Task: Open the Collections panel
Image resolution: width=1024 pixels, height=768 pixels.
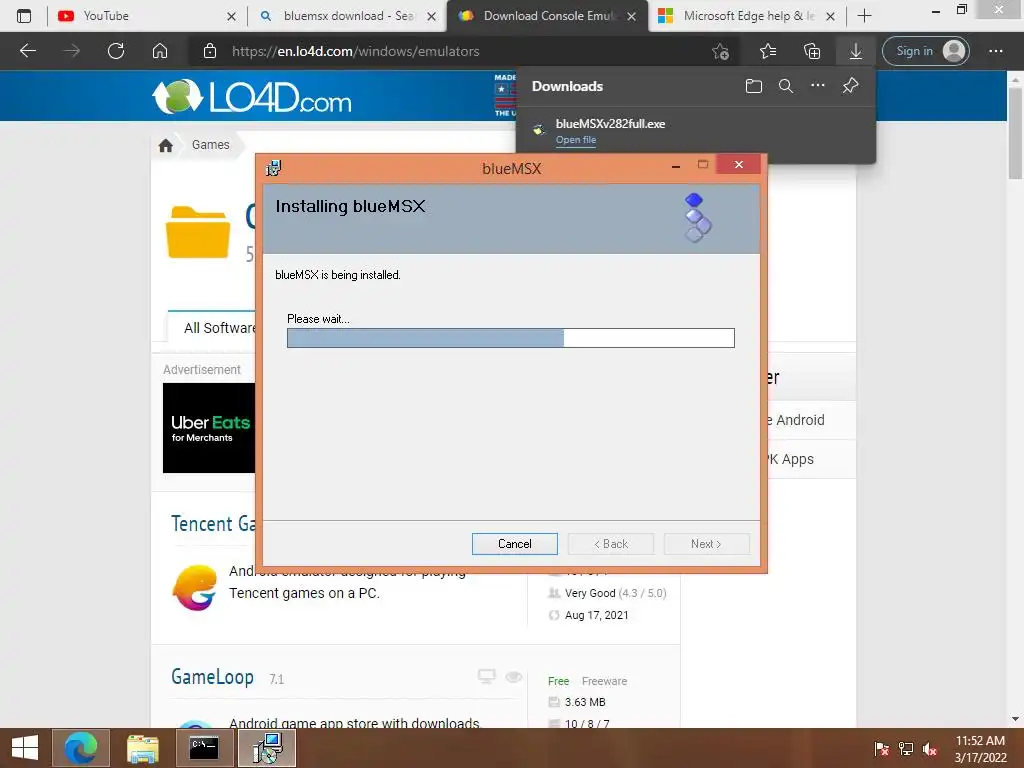Action: [812, 51]
